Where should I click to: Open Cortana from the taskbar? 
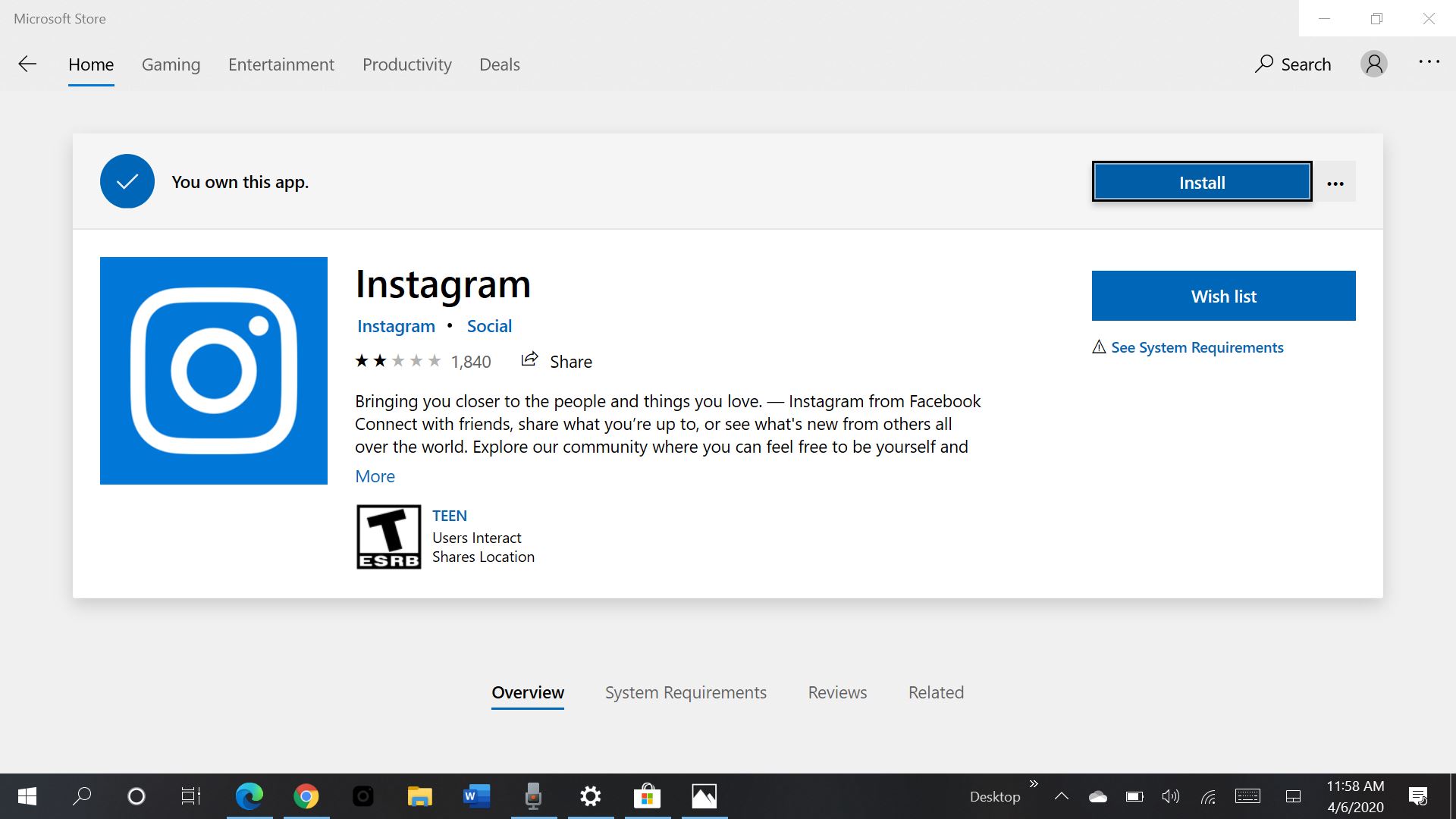click(136, 796)
